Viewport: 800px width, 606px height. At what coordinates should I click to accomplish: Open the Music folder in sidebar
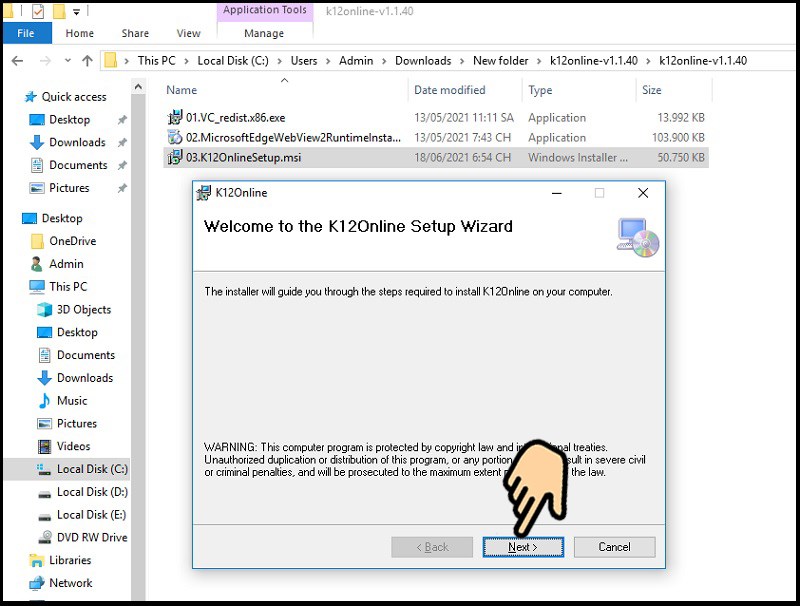[72, 401]
